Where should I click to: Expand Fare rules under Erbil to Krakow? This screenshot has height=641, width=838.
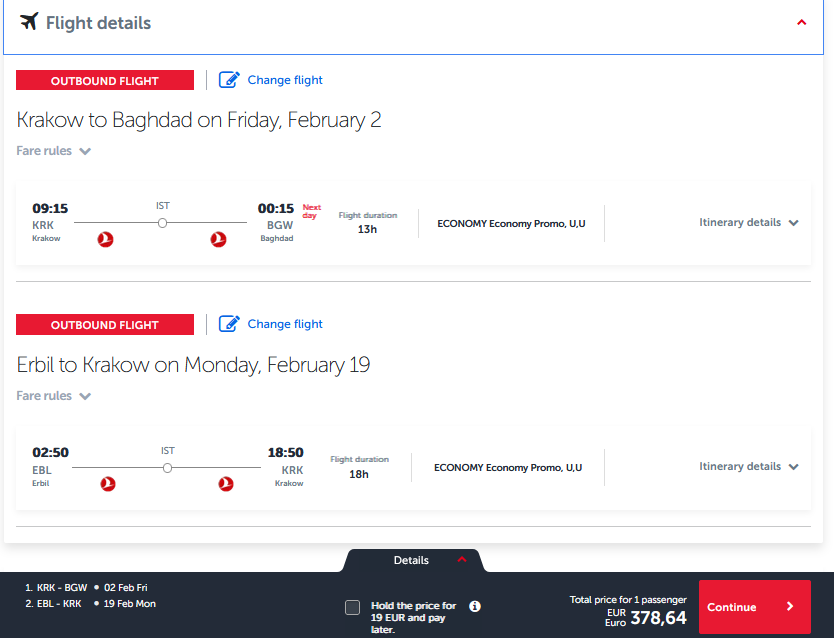pos(53,396)
